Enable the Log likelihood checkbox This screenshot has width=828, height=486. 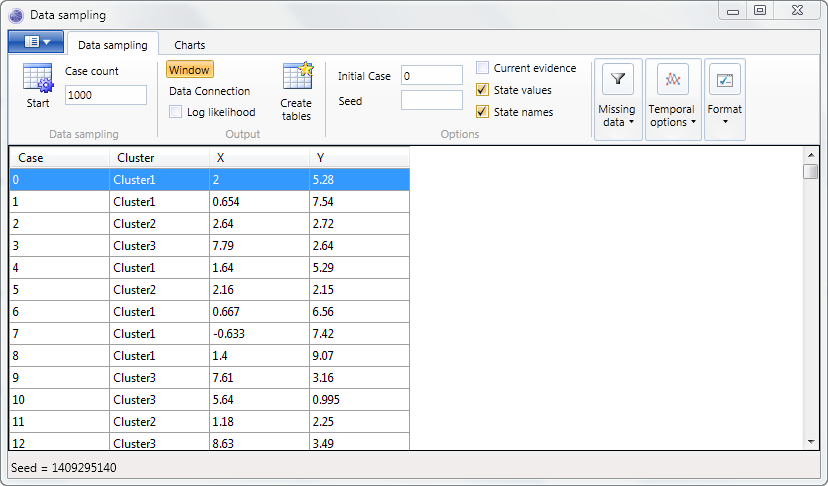(x=175, y=112)
